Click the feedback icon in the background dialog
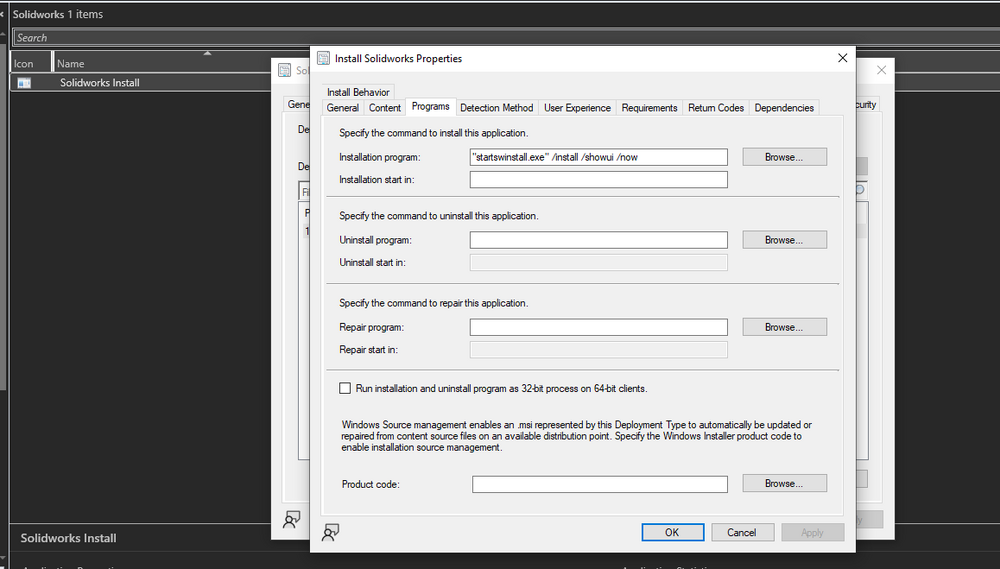Image resolution: width=1000 pixels, height=569 pixels. [291, 519]
